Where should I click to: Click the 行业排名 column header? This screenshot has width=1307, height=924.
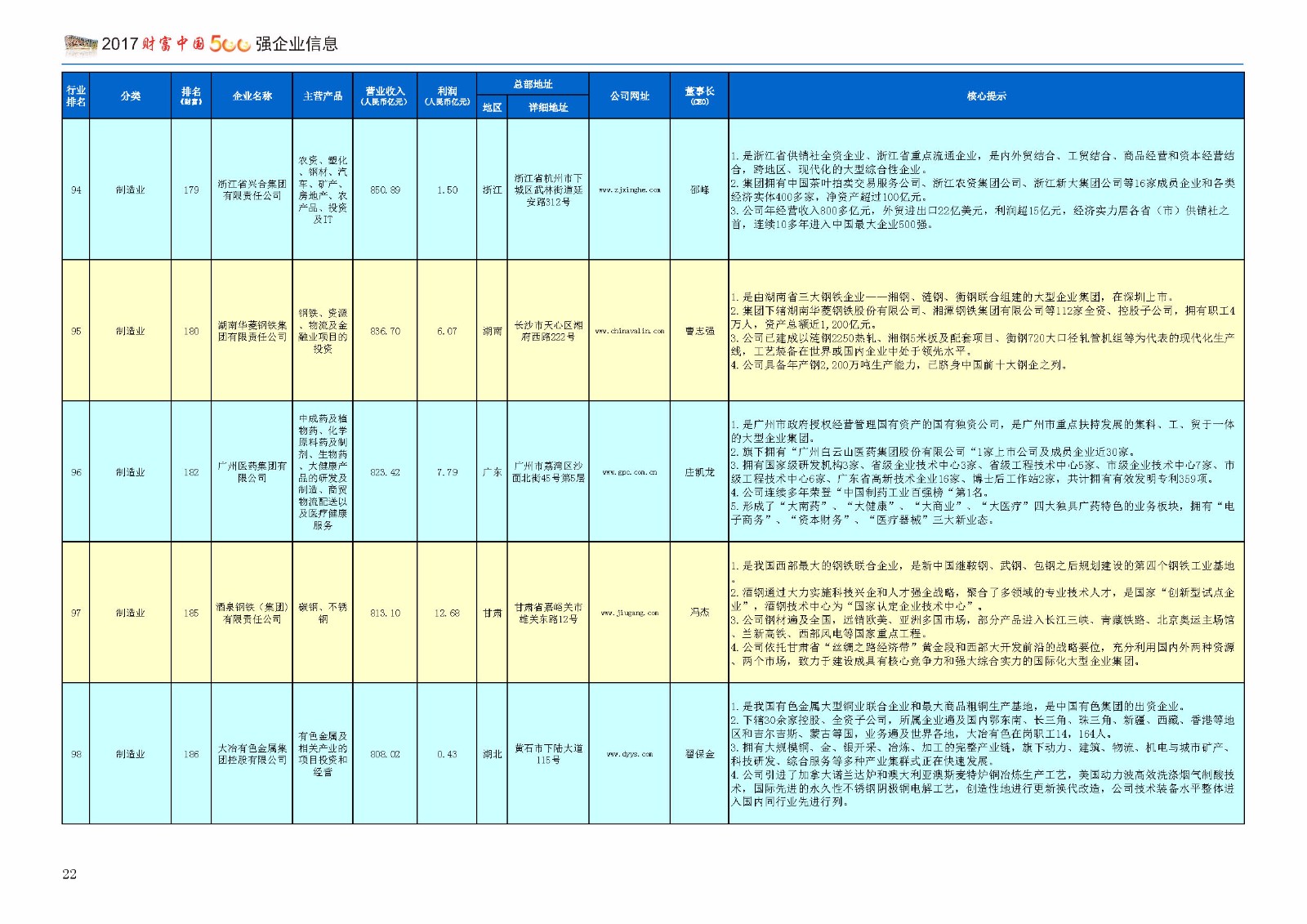[76, 96]
